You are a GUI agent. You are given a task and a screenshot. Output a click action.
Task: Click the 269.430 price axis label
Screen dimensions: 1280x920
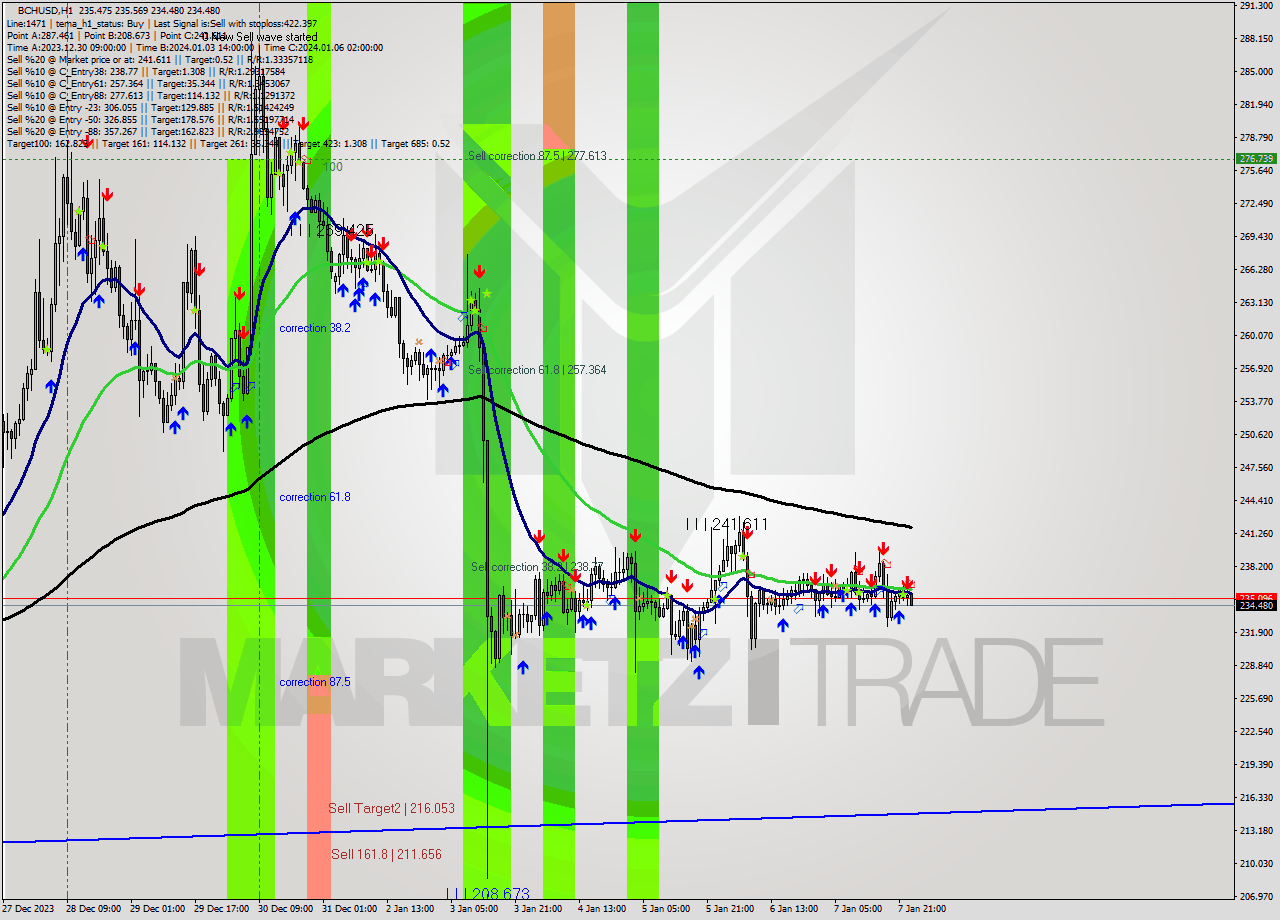[1256, 236]
